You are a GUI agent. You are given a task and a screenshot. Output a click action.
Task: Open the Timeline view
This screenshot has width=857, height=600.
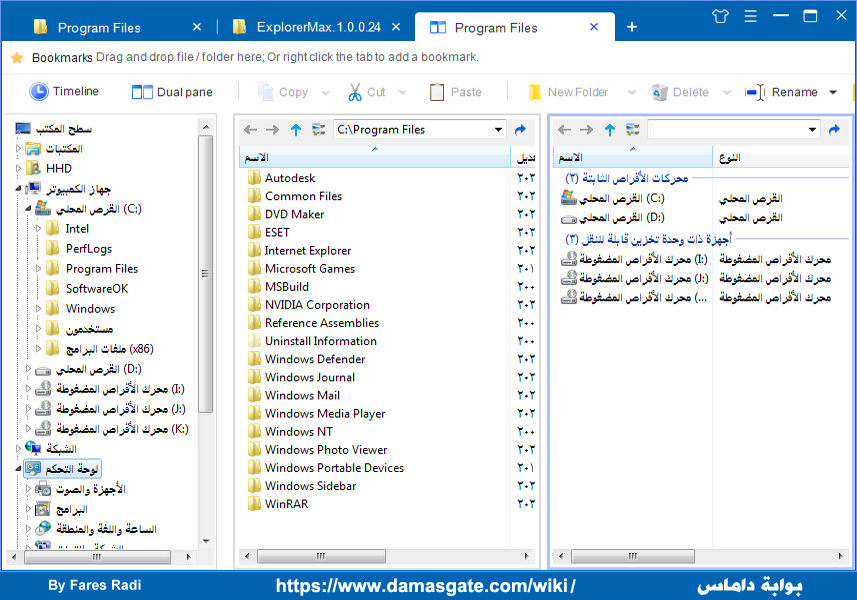coord(64,91)
